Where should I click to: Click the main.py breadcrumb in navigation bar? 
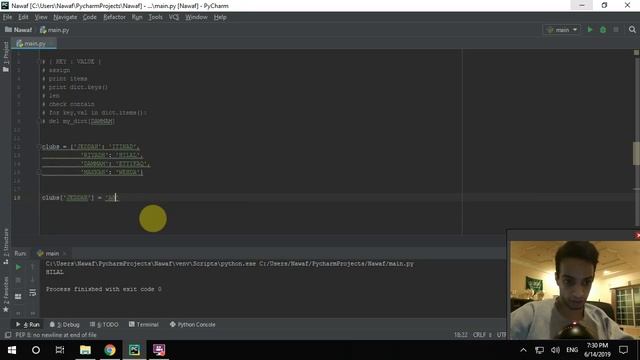point(54,30)
